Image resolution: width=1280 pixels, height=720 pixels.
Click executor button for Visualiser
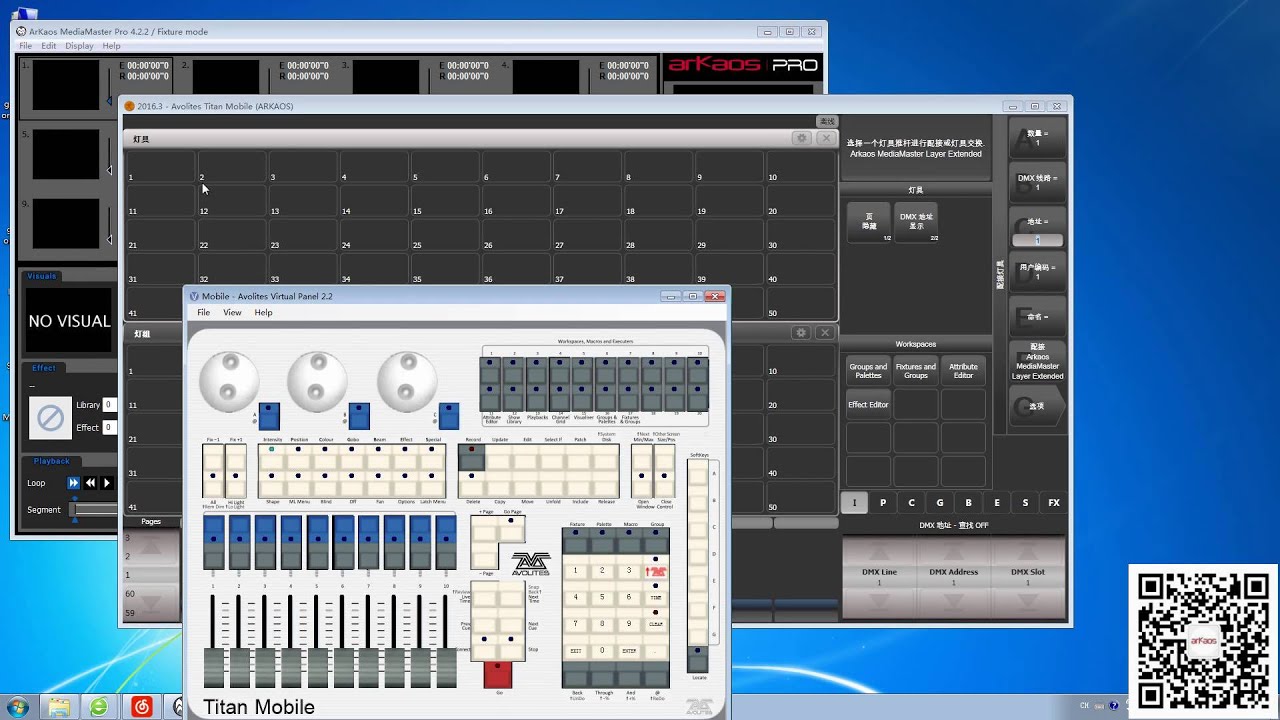coord(582,398)
